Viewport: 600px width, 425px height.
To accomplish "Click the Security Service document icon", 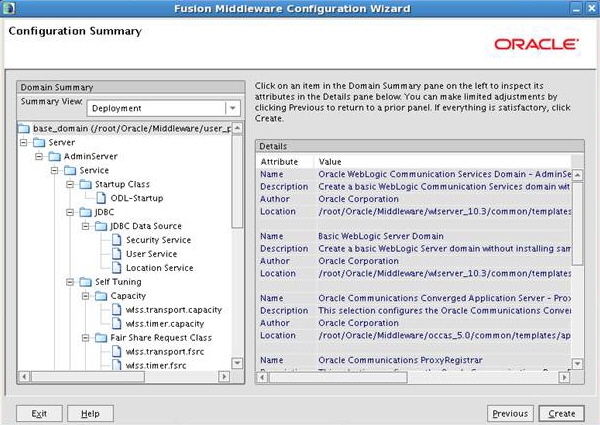I will [116, 240].
